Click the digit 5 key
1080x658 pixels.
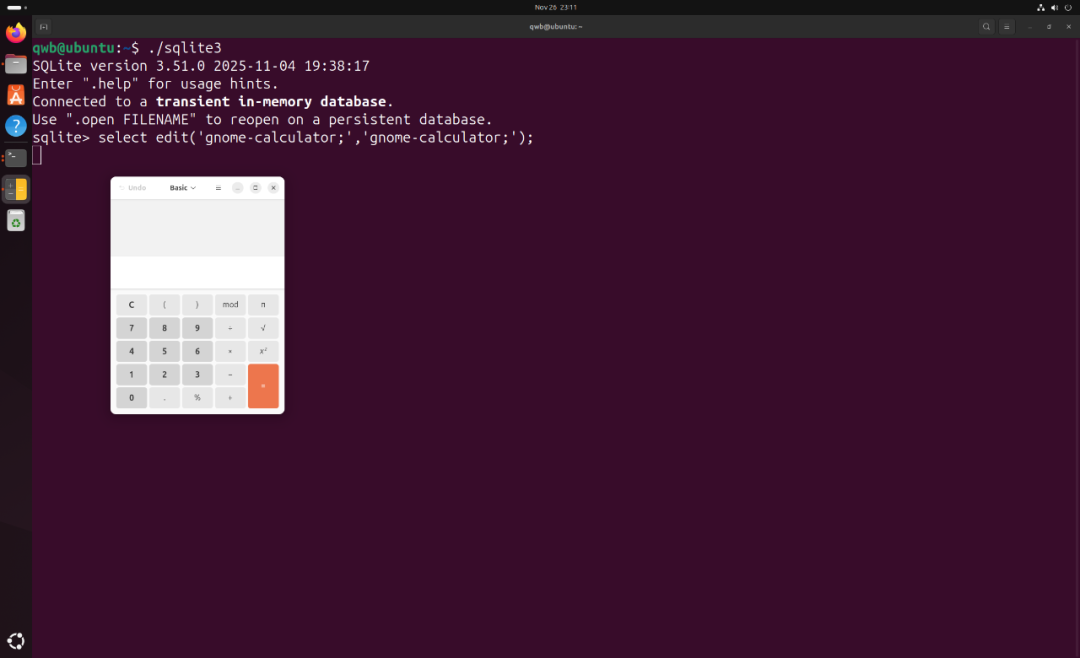coord(164,351)
